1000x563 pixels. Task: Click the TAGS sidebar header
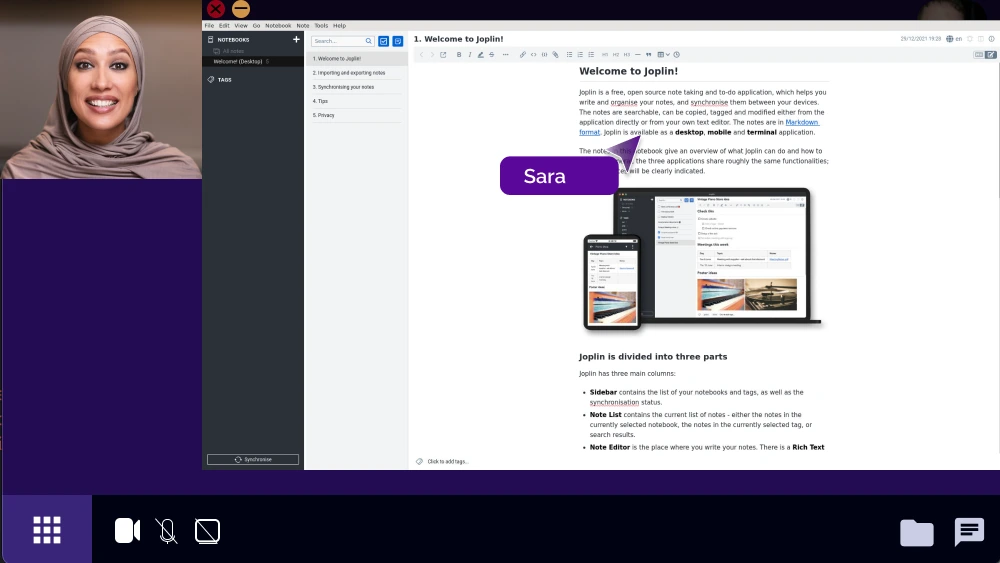click(x=224, y=80)
